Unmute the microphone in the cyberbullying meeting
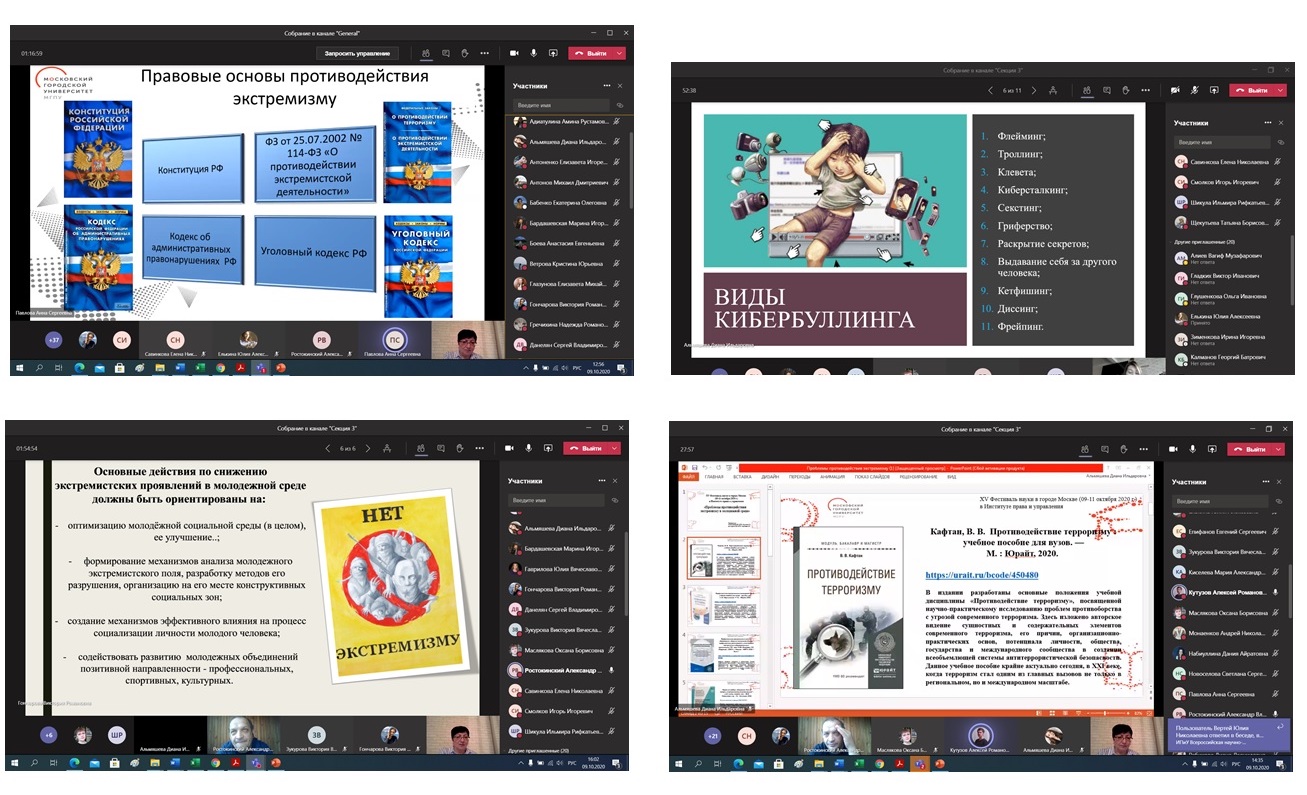This screenshot has width=1307, height=795. coord(1195,90)
